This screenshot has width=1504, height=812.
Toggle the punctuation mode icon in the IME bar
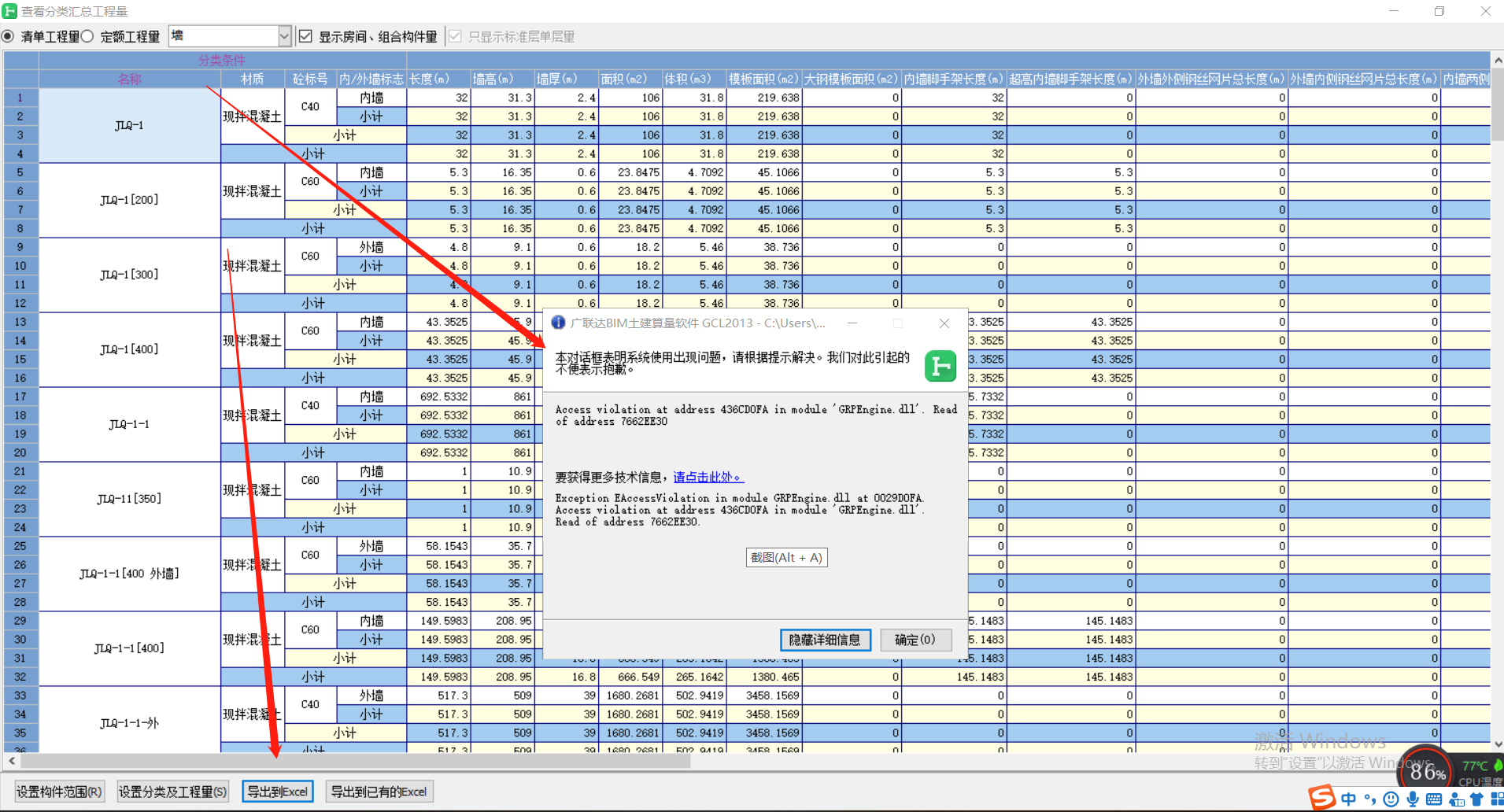pos(1370,799)
